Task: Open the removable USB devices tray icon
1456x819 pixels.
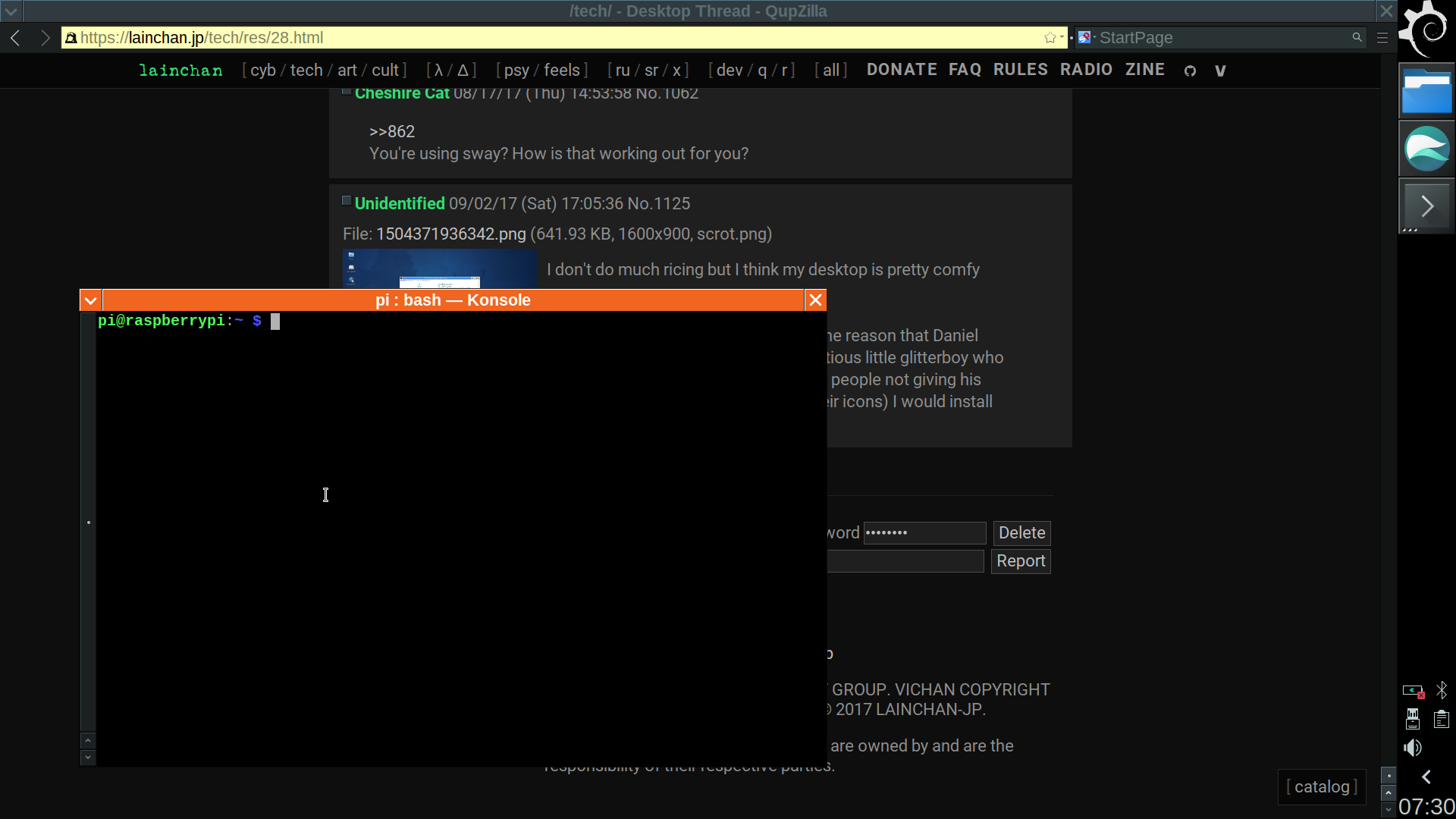Action: [x=1413, y=719]
